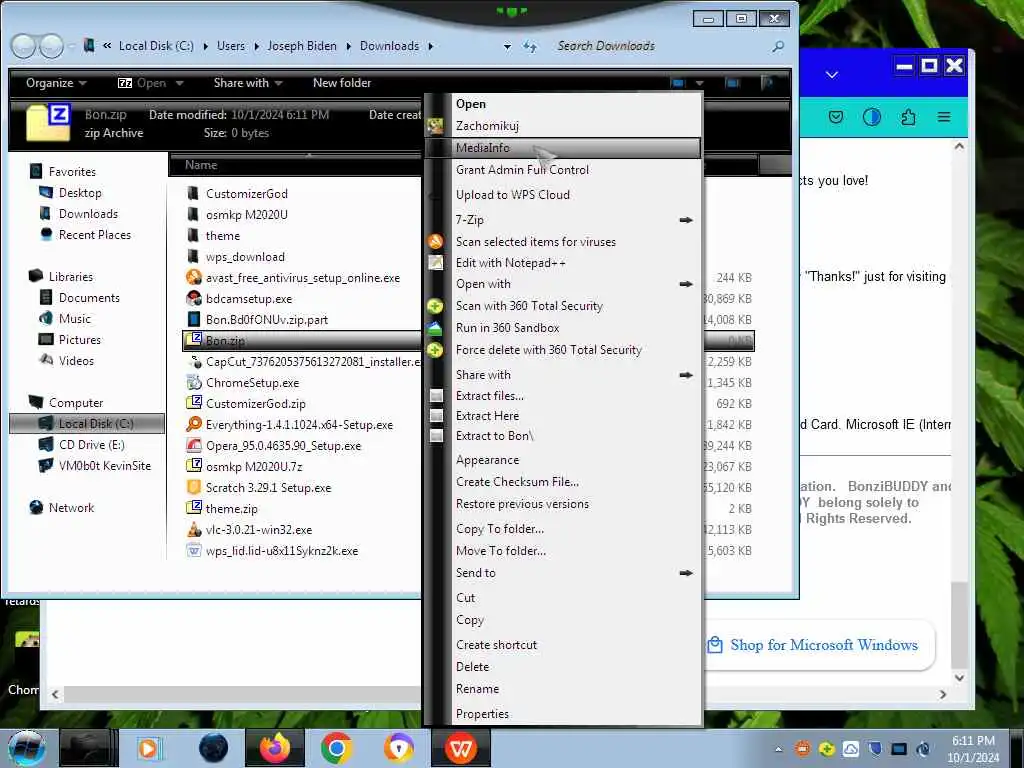1024x768 pixels.
Task: Click the half-circle contrast icon in Firefox toolbar
Action: pos(872,117)
